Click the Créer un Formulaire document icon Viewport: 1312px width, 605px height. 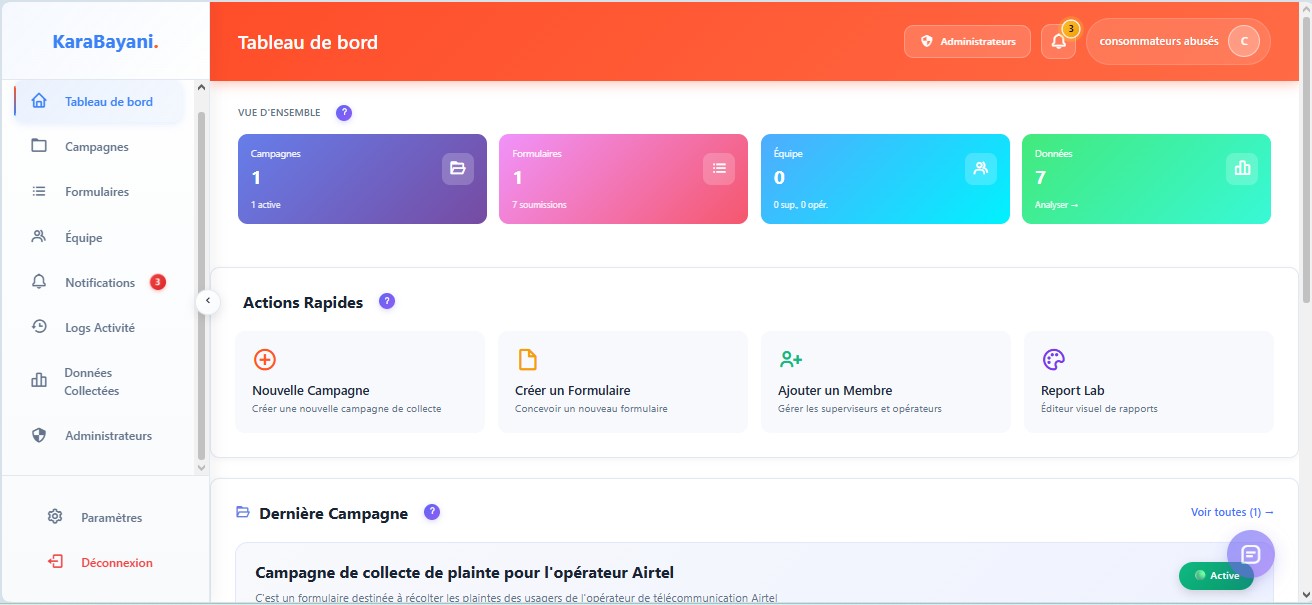[x=527, y=360]
